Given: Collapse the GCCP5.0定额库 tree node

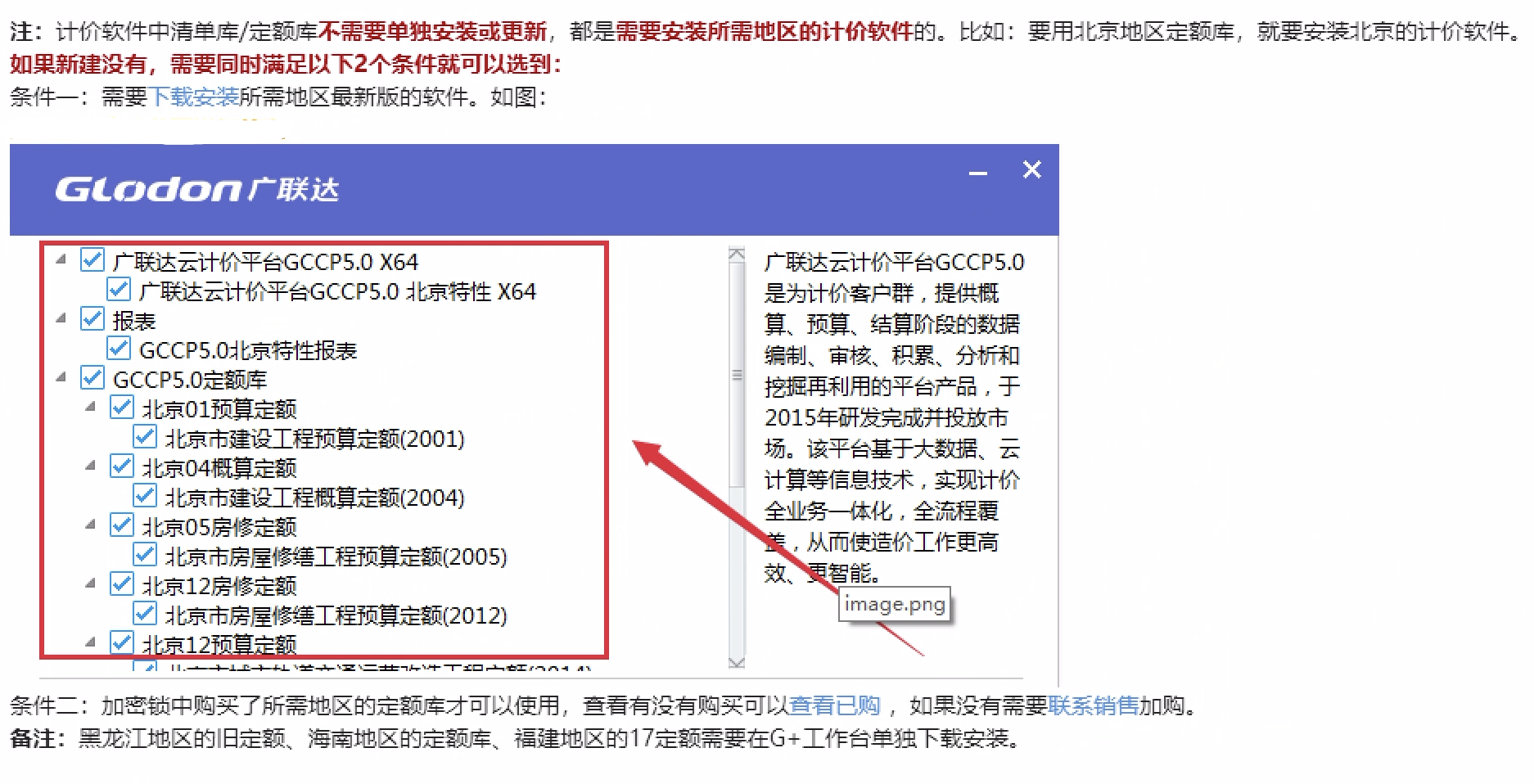Looking at the screenshot, I should (61, 377).
